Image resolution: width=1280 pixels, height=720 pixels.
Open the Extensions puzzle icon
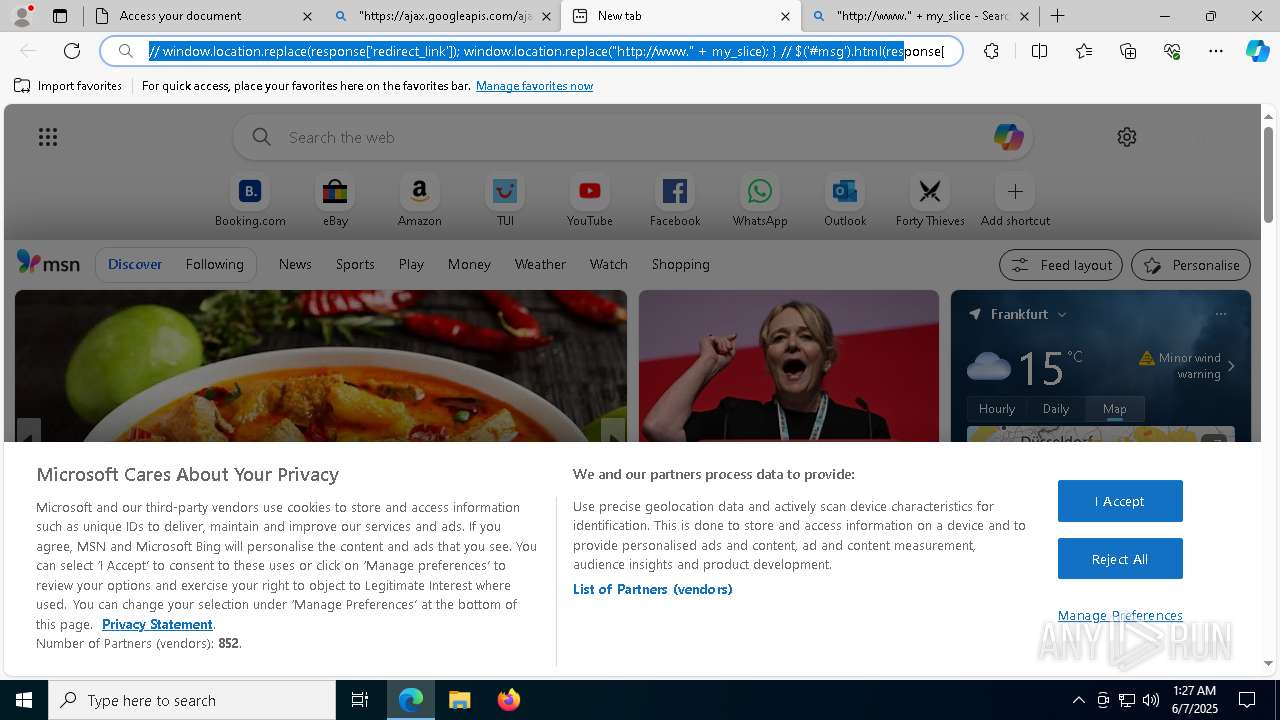click(991, 51)
